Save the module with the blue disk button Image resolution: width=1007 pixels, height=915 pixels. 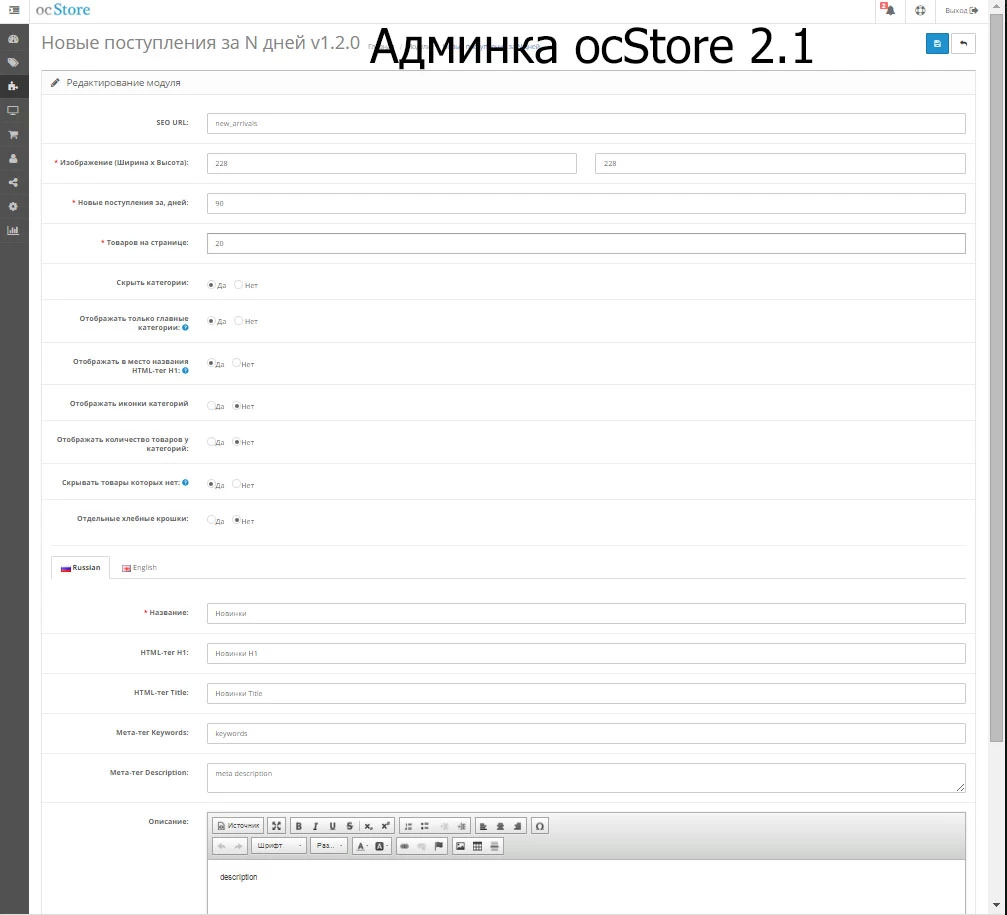pyautogui.click(x=937, y=44)
